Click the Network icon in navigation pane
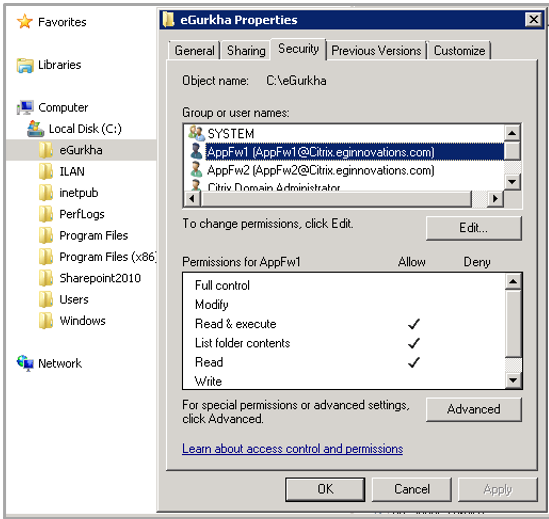Screen dimensions: 549x519 pyautogui.click(x=25, y=364)
